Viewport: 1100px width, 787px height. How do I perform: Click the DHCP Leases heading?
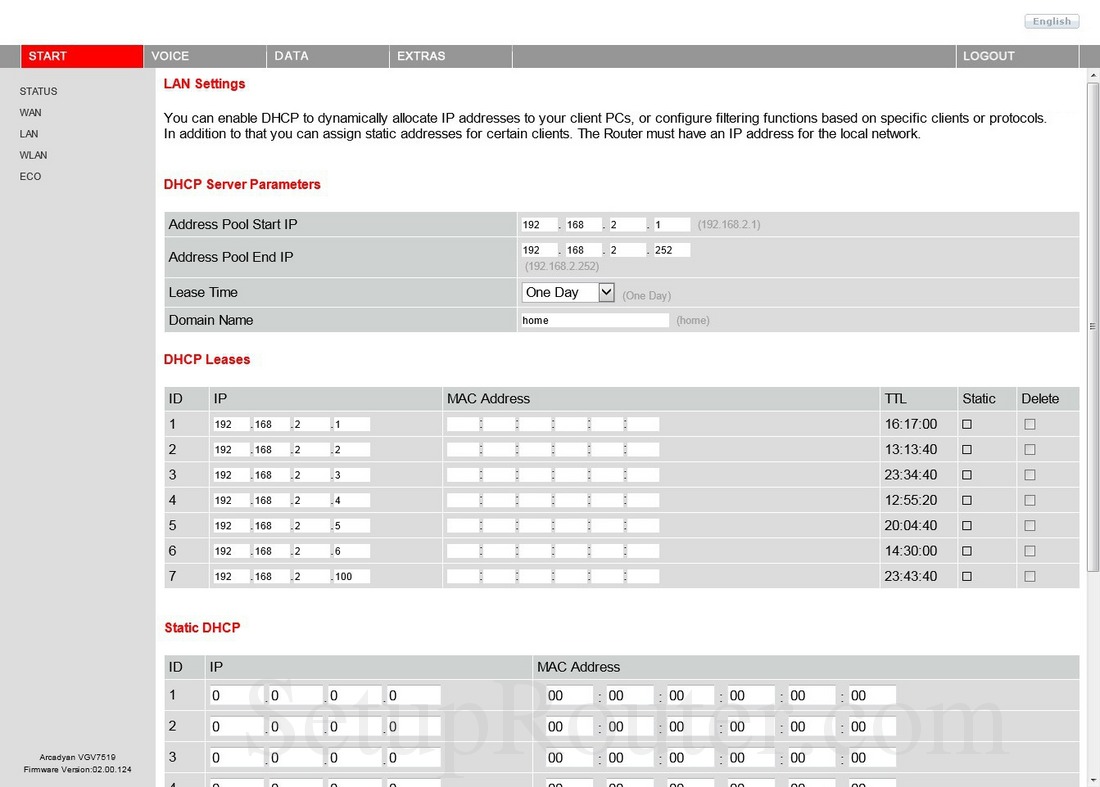tap(207, 359)
